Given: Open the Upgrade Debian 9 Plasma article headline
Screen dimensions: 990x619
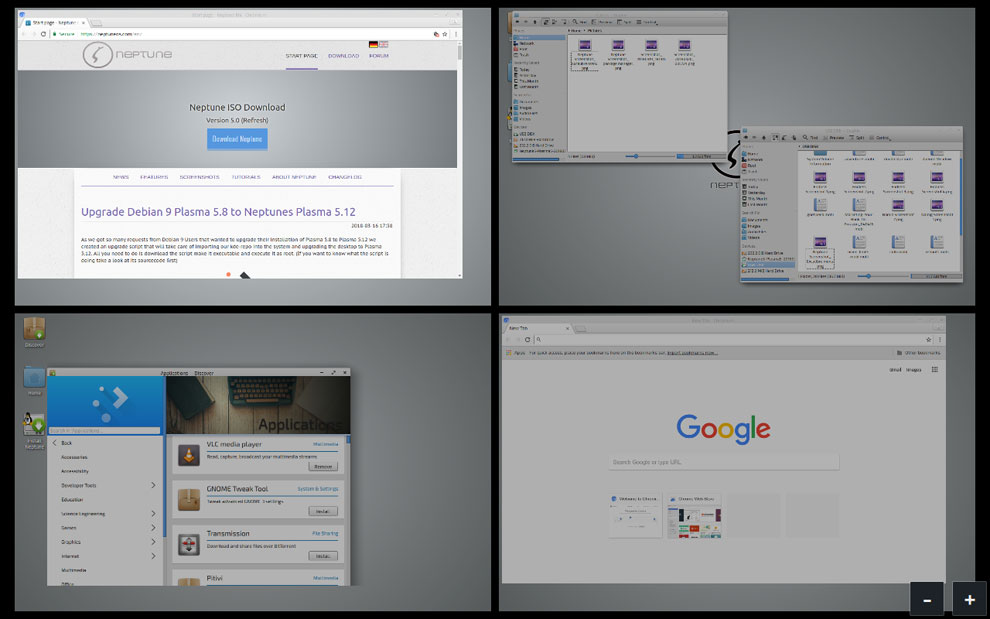Looking at the screenshot, I should point(218,212).
